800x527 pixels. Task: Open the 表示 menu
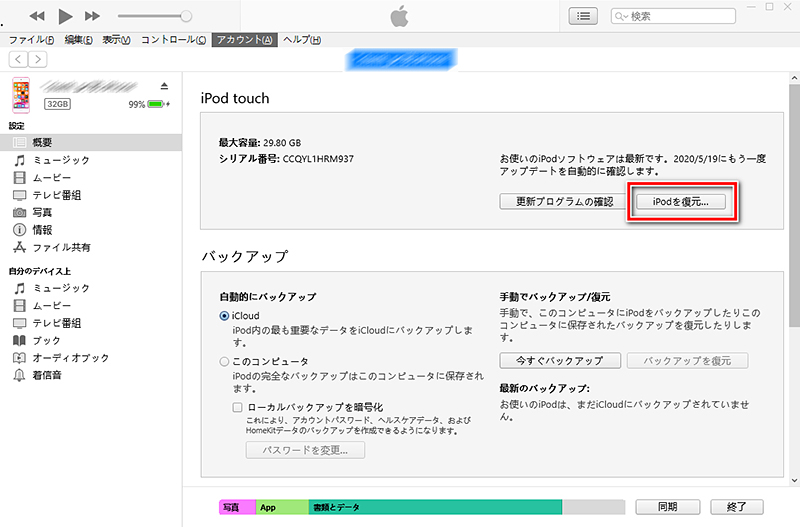click(116, 40)
